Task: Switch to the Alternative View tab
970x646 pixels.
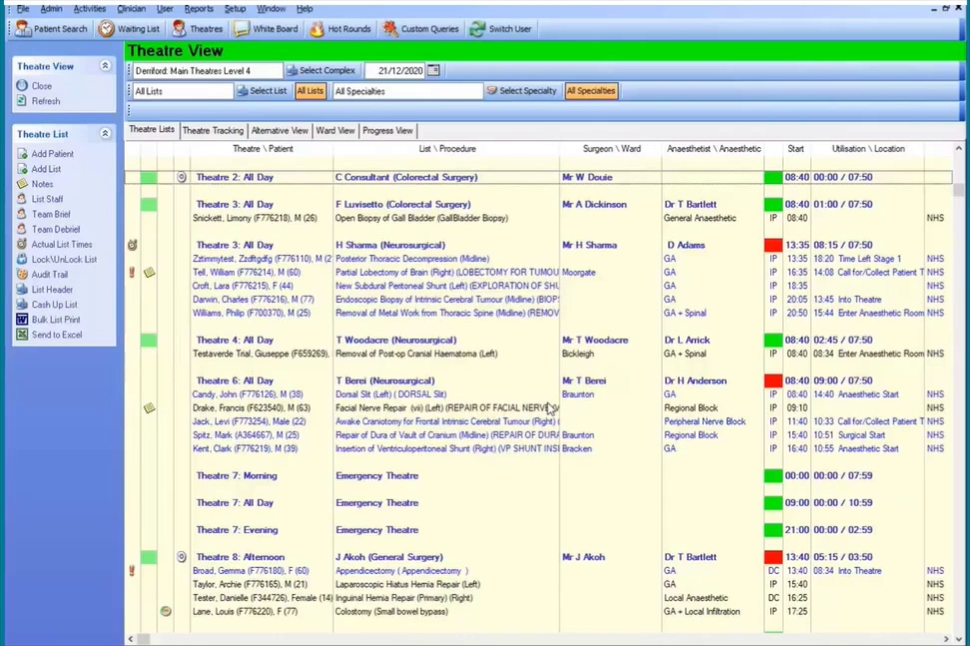Action: coord(280,131)
